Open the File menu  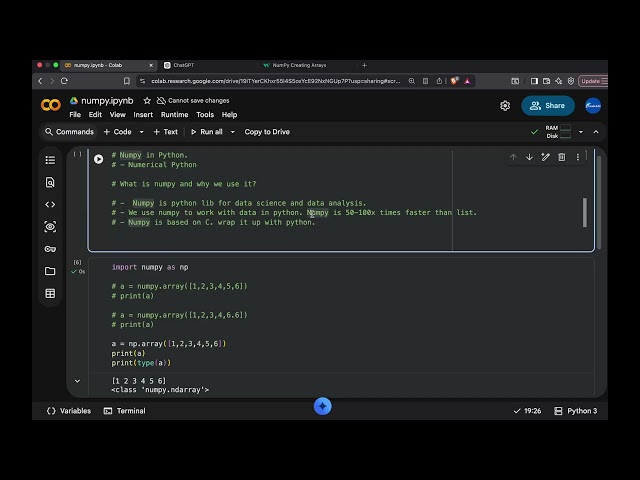click(x=75, y=115)
